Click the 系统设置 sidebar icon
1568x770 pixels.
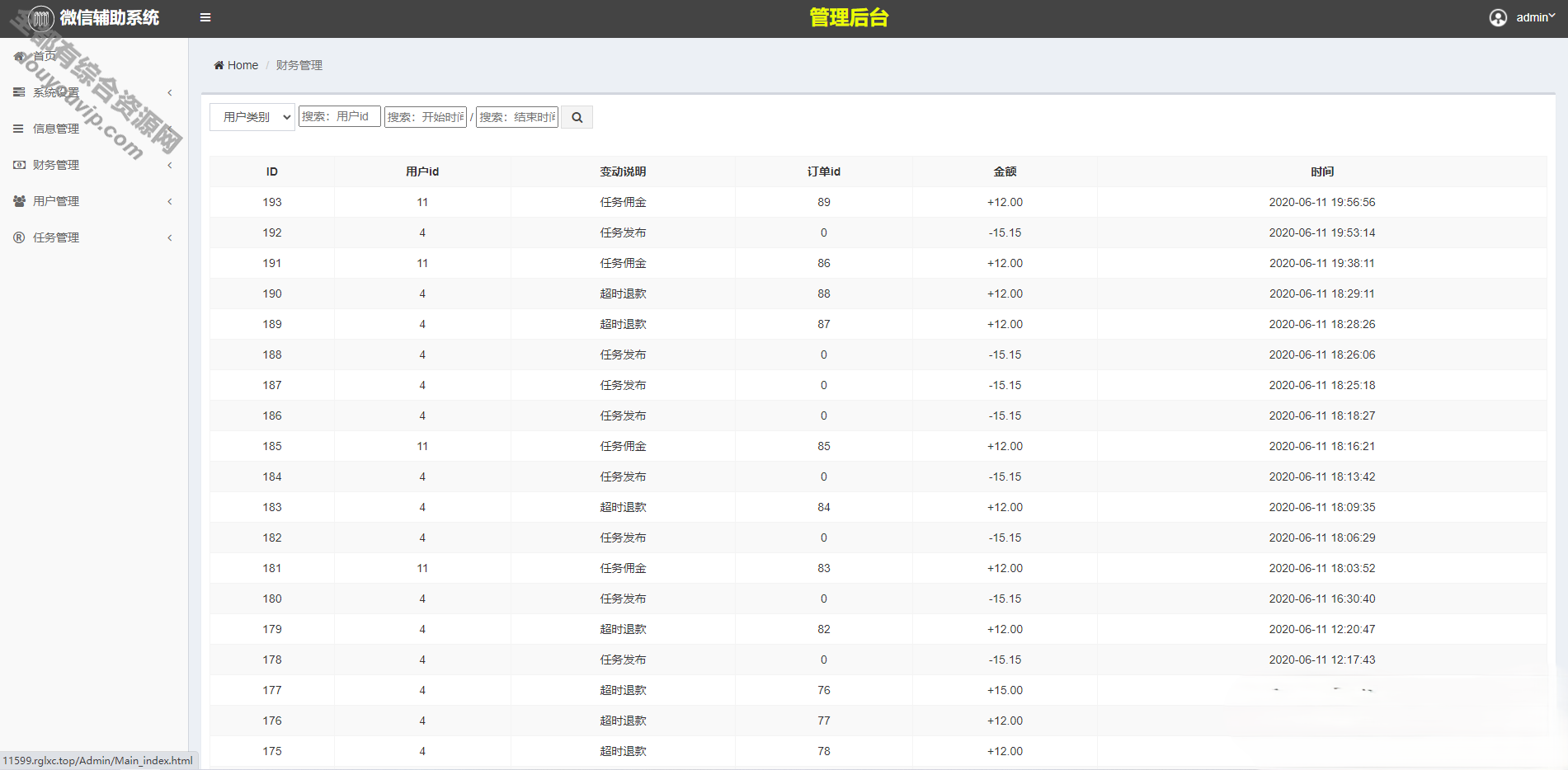coord(19,92)
